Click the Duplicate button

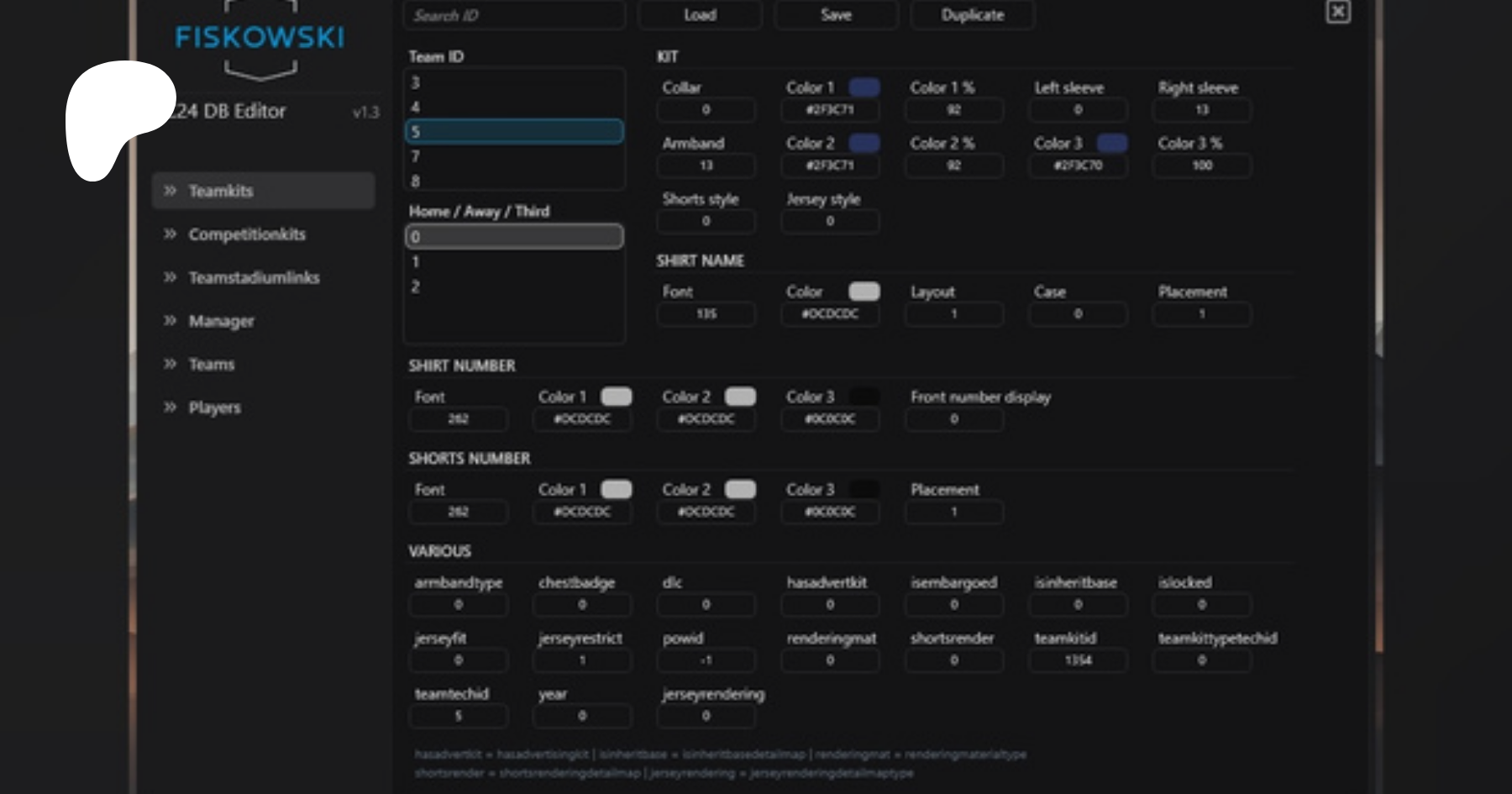pyautogui.click(x=972, y=15)
